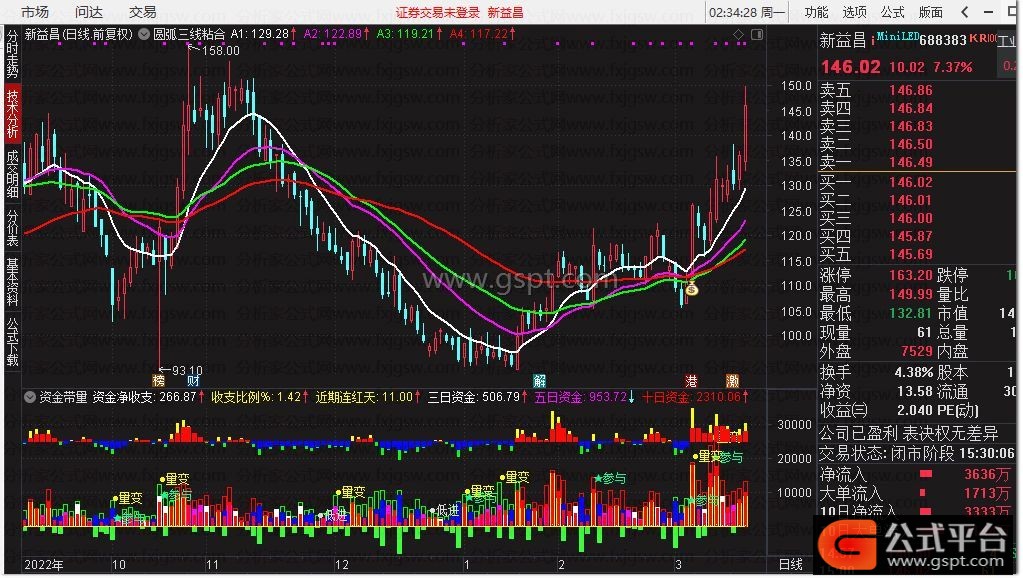Click the 激 event marker on chart
Viewport: 1023px width, 578px height.
point(733,380)
